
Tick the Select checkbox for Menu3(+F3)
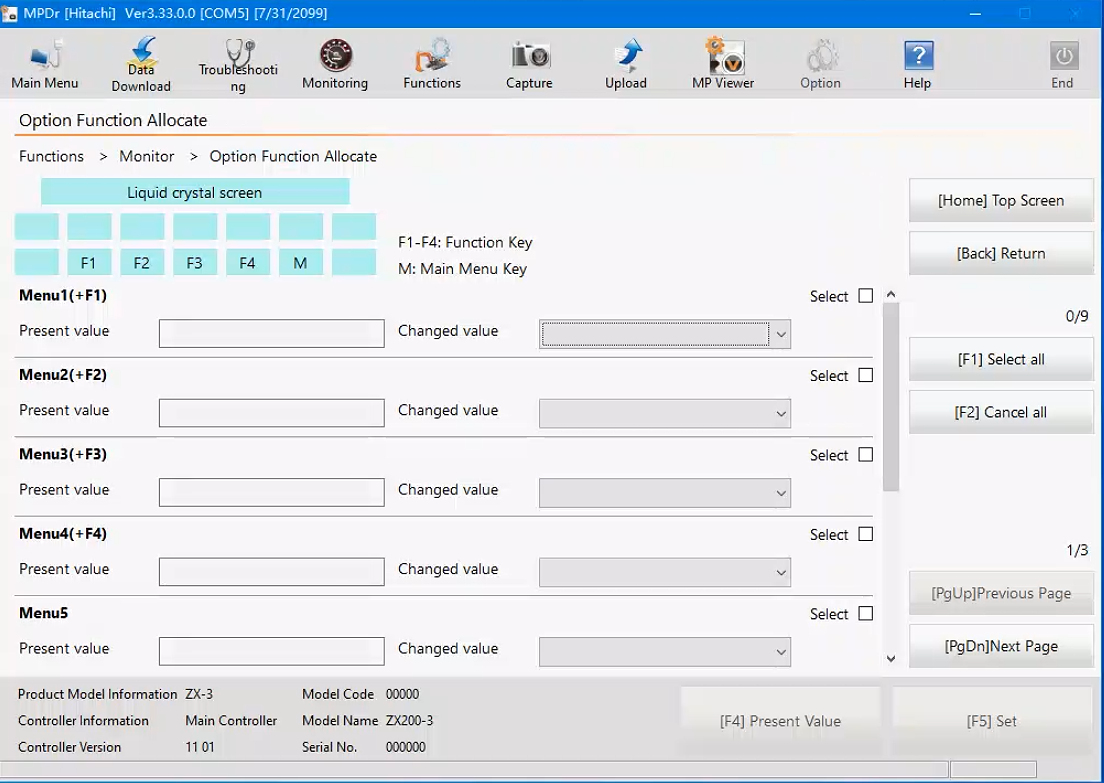866,455
